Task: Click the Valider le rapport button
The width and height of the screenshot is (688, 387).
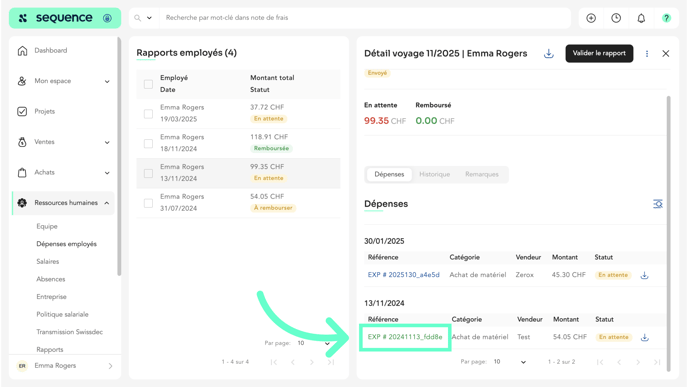Action: pyautogui.click(x=599, y=54)
